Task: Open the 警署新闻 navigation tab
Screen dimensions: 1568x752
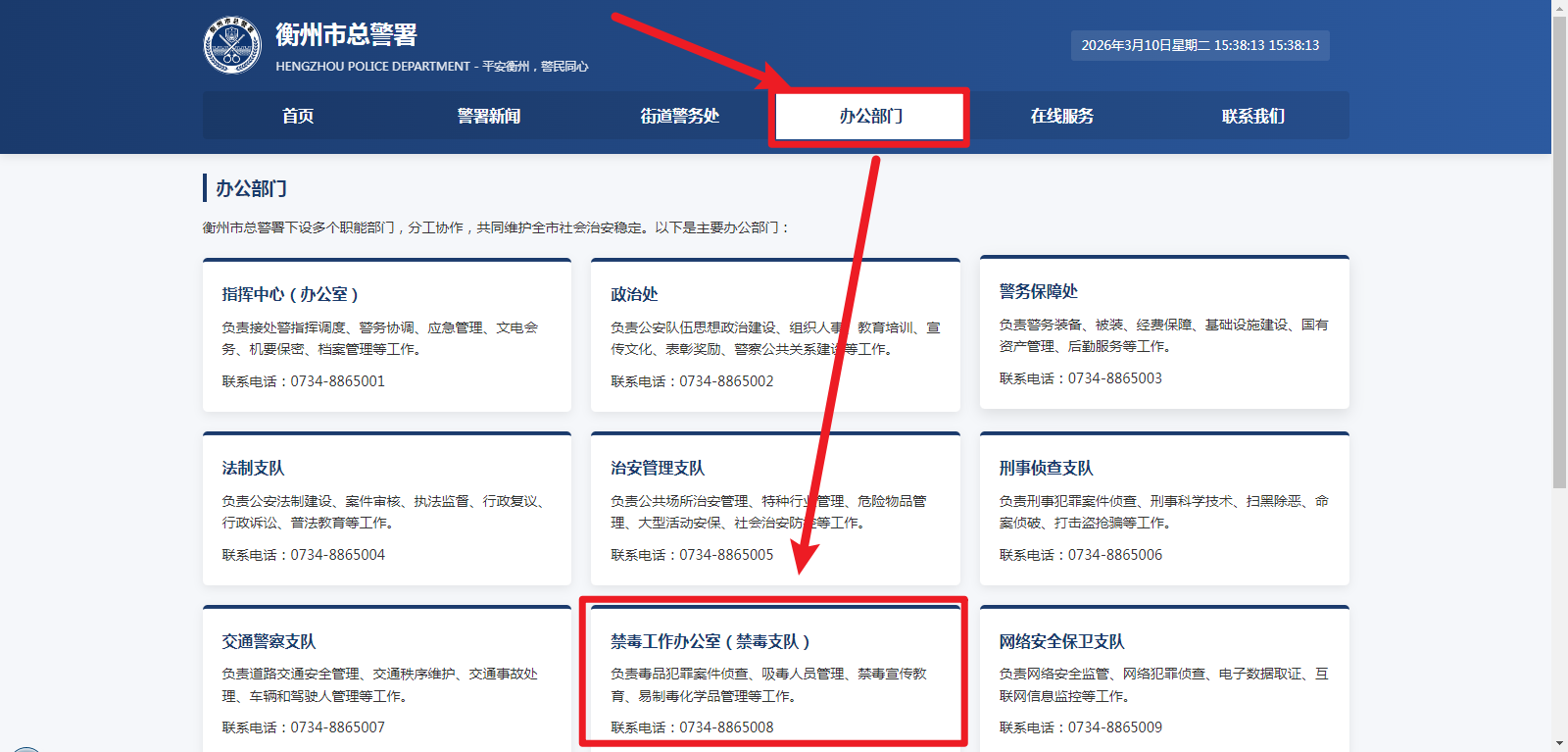Action: (489, 116)
